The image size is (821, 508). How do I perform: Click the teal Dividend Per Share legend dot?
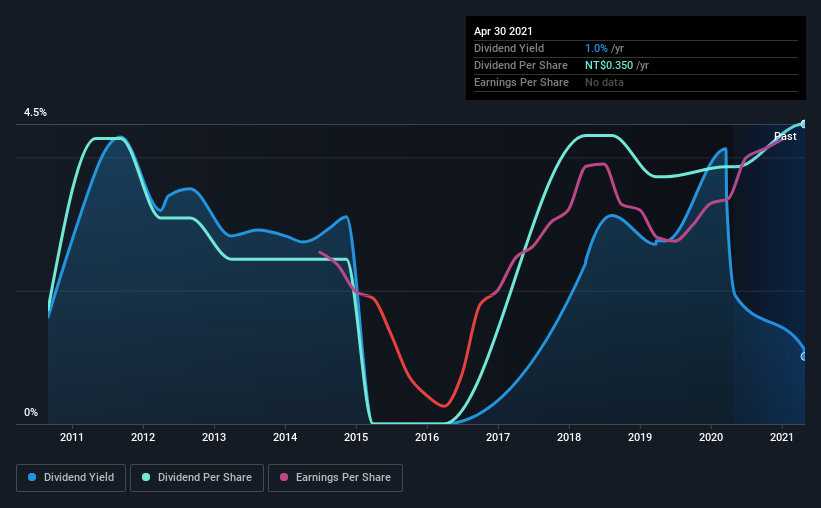(146, 477)
